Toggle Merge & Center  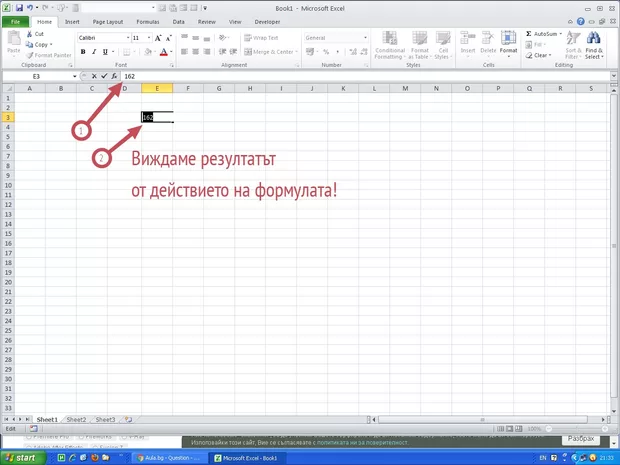point(269,52)
